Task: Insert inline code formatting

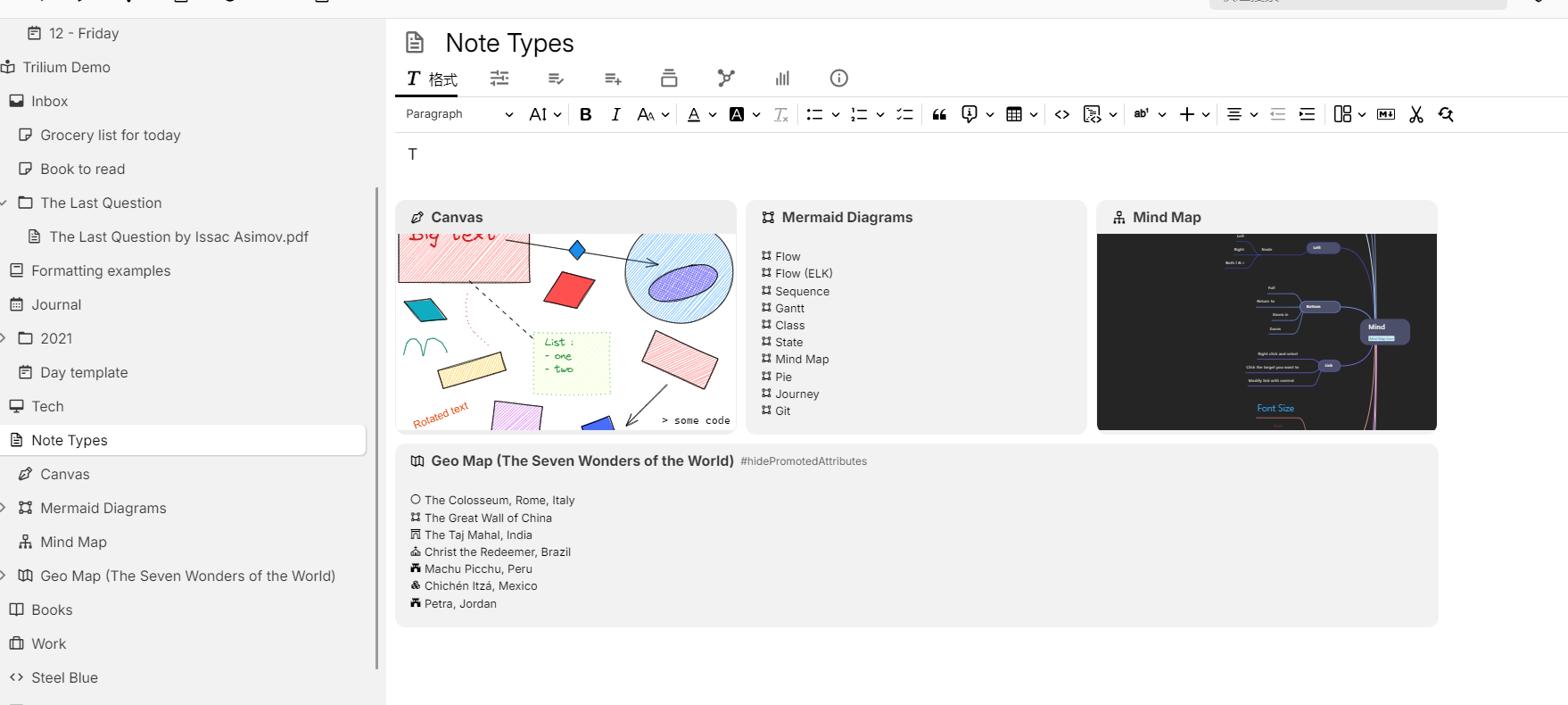Action: pyautogui.click(x=1062, y=114)
